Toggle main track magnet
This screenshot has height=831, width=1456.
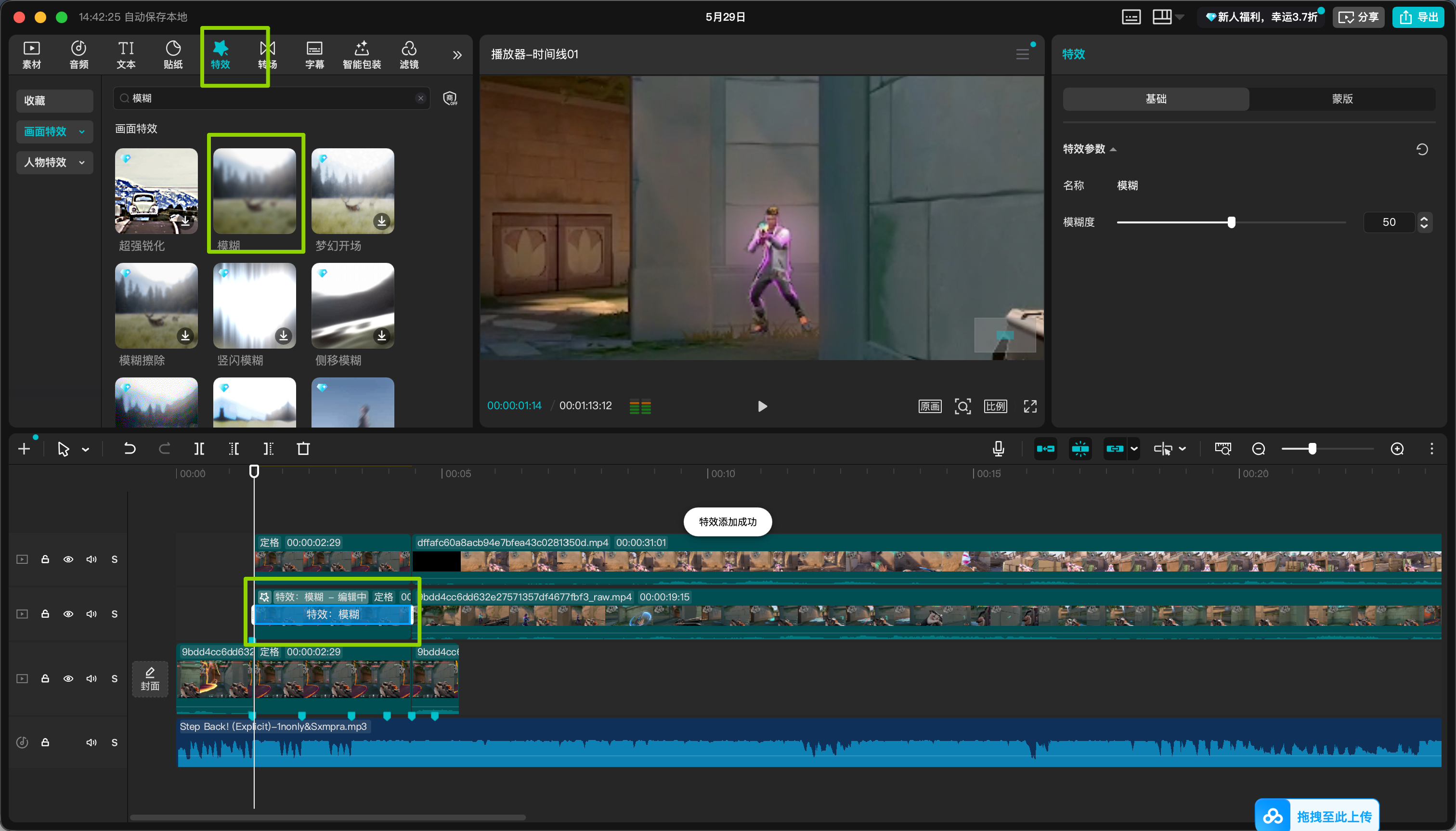[1045, 449]
